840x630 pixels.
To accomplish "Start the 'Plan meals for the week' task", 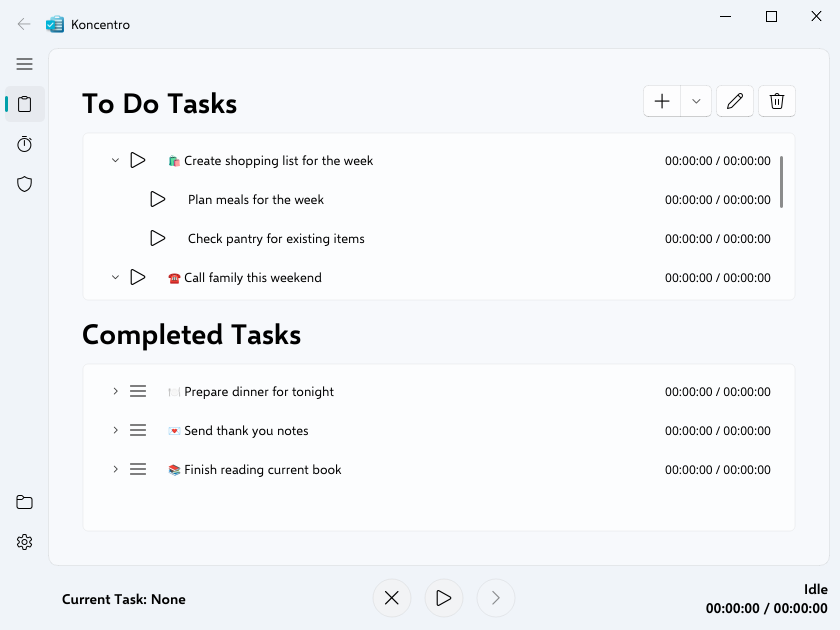I will coord(158,199).
